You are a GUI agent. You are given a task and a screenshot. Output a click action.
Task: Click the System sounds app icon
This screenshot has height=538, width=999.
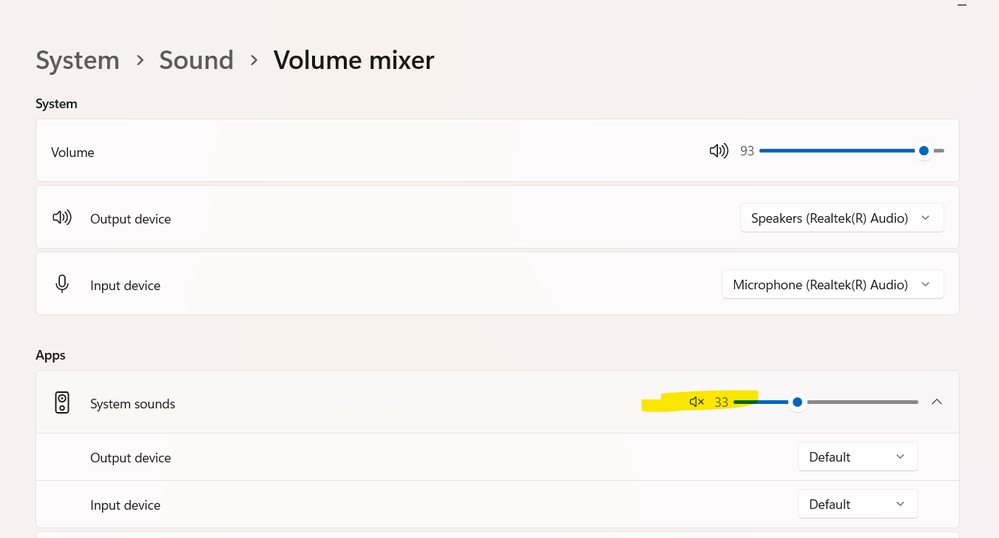[62, 403]
